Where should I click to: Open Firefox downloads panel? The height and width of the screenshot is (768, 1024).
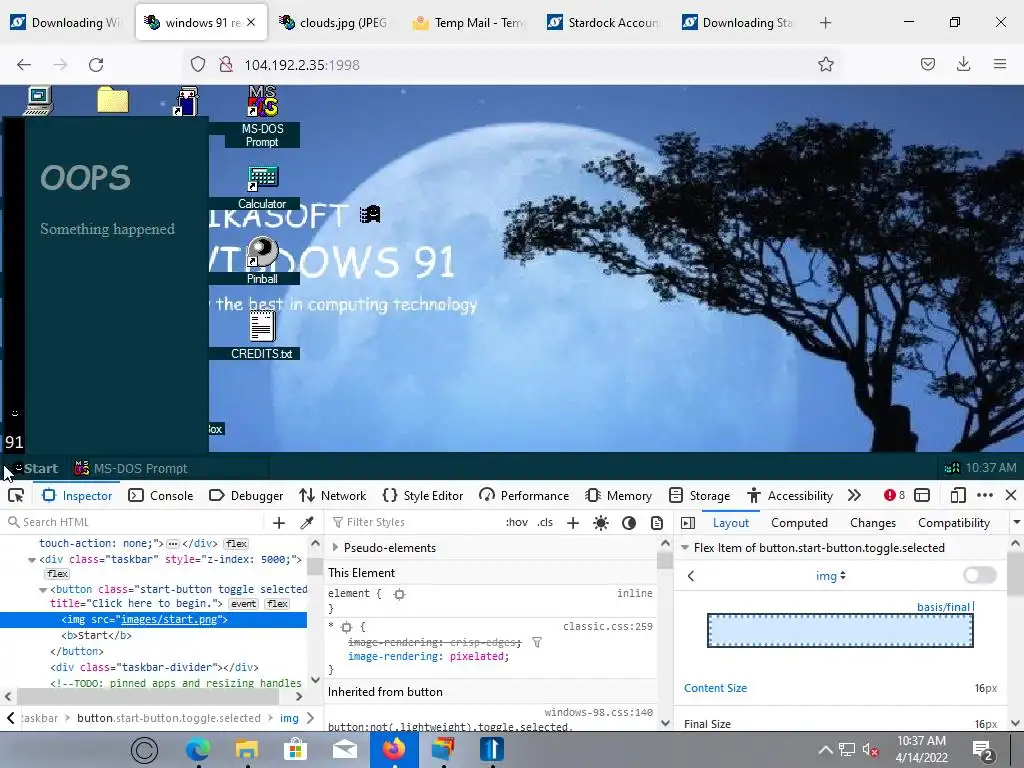[963, 64]
